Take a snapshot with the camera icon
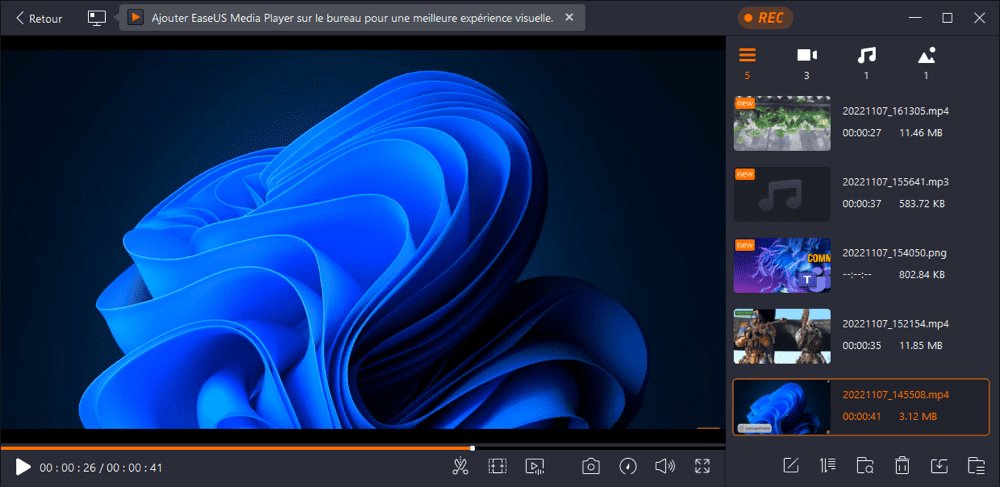The image size is (1000, 487). click(x=591, y=467)
